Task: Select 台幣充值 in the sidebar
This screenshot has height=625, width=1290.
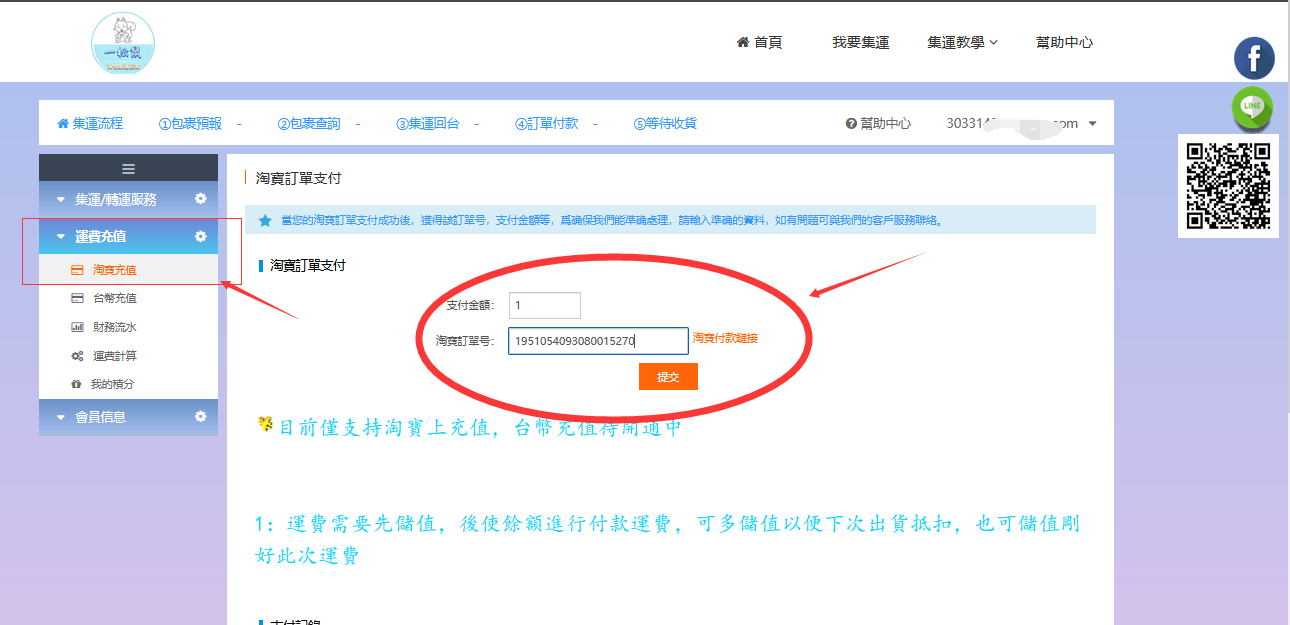Action: (114, 298)
